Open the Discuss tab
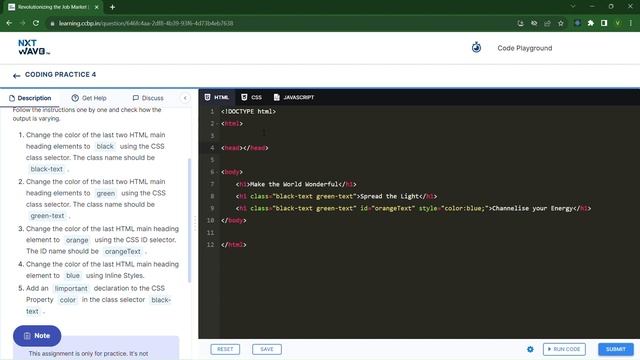 point(148,98)
